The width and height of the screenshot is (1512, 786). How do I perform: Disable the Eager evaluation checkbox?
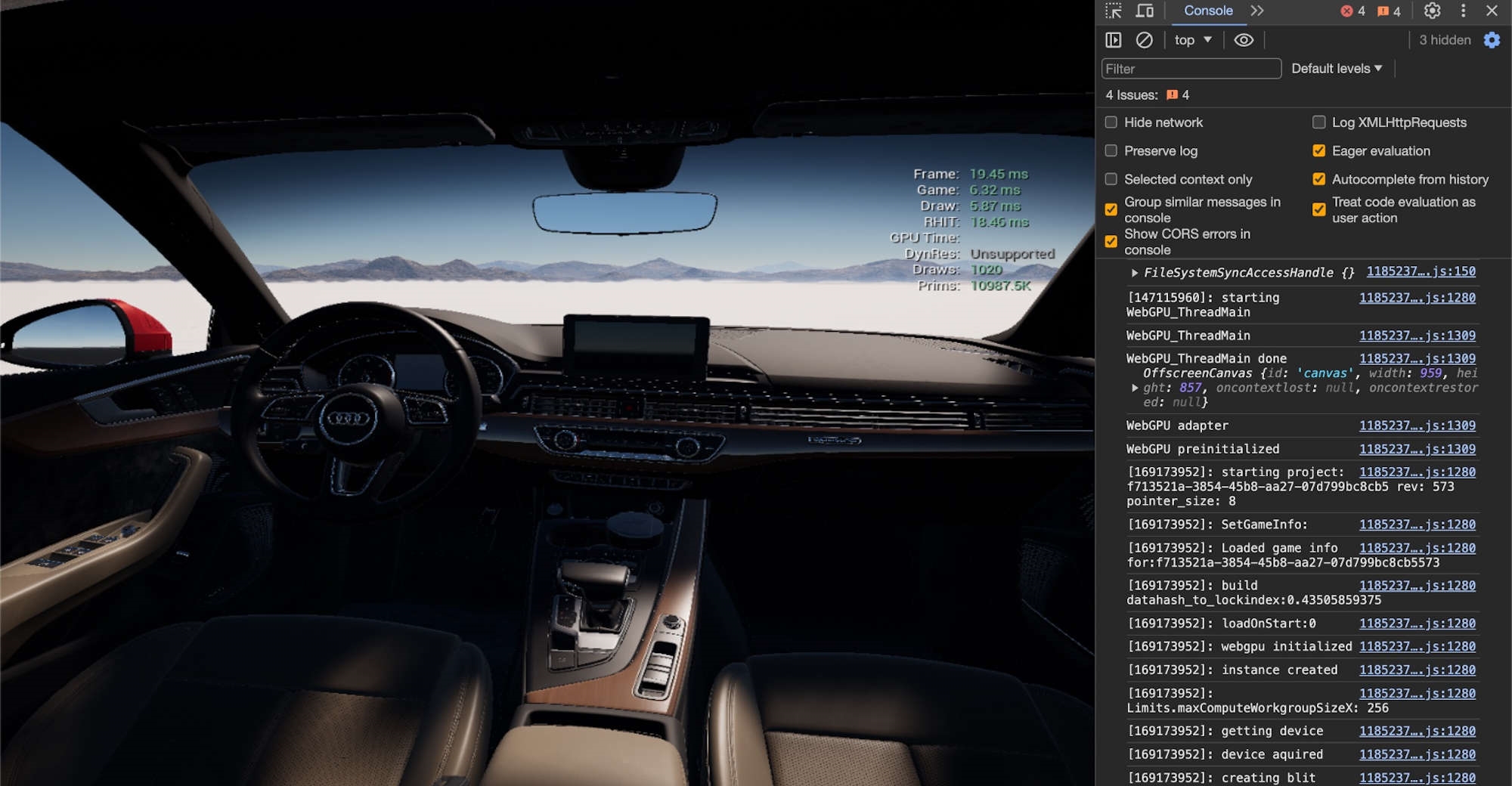pyautogui.click(x=1319, y=151)
